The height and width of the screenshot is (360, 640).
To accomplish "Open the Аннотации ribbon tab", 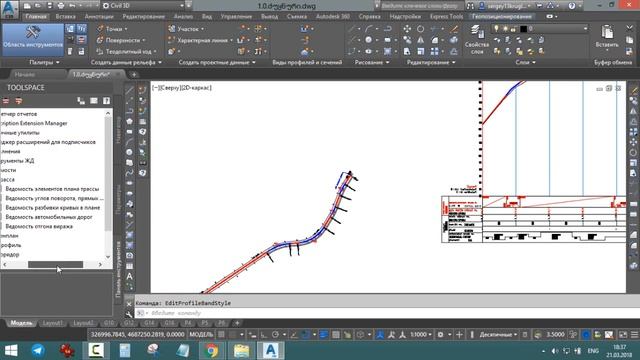I will [99, 17].
